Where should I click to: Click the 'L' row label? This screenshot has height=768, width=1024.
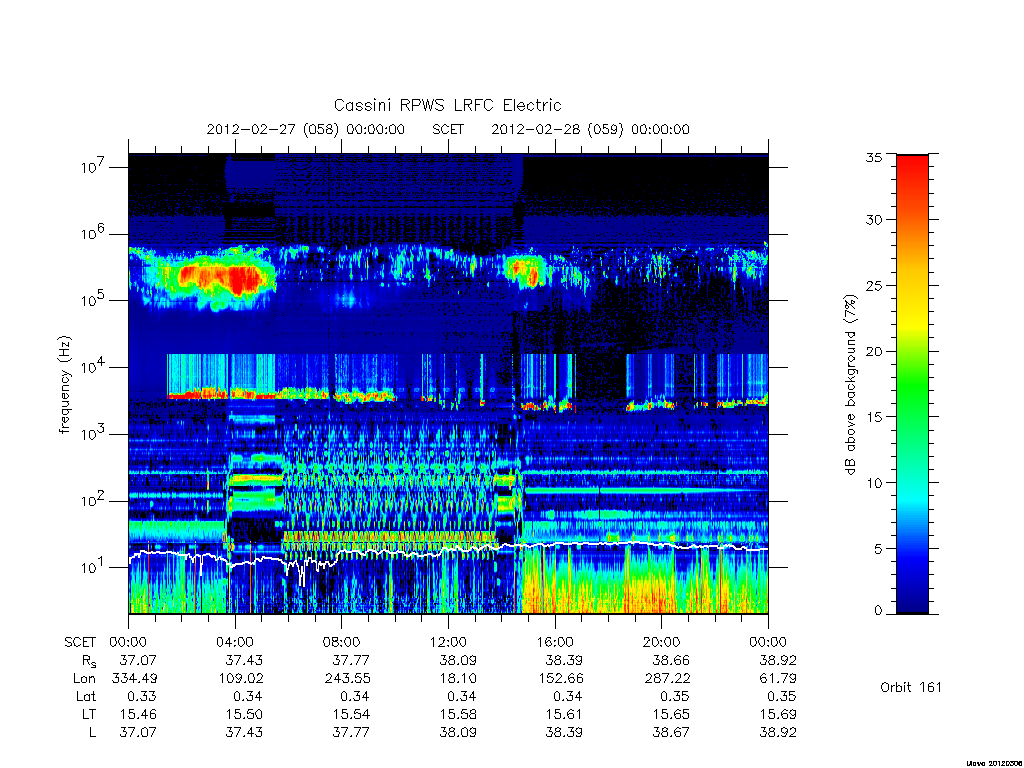[92, 733]
